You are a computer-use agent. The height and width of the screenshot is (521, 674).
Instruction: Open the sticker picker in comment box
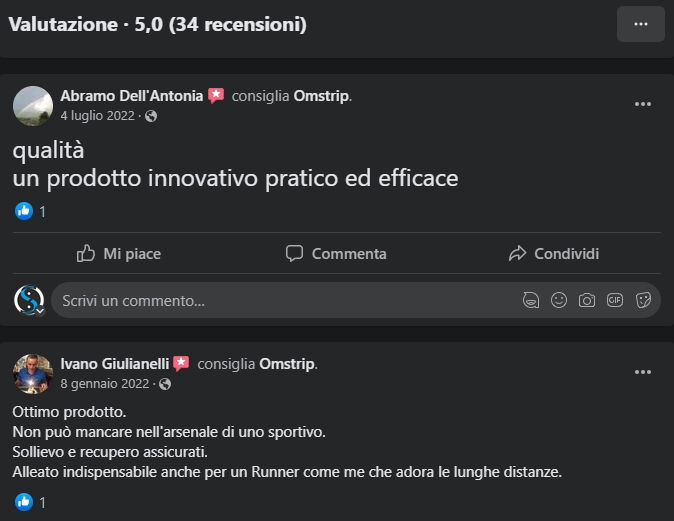643,300
